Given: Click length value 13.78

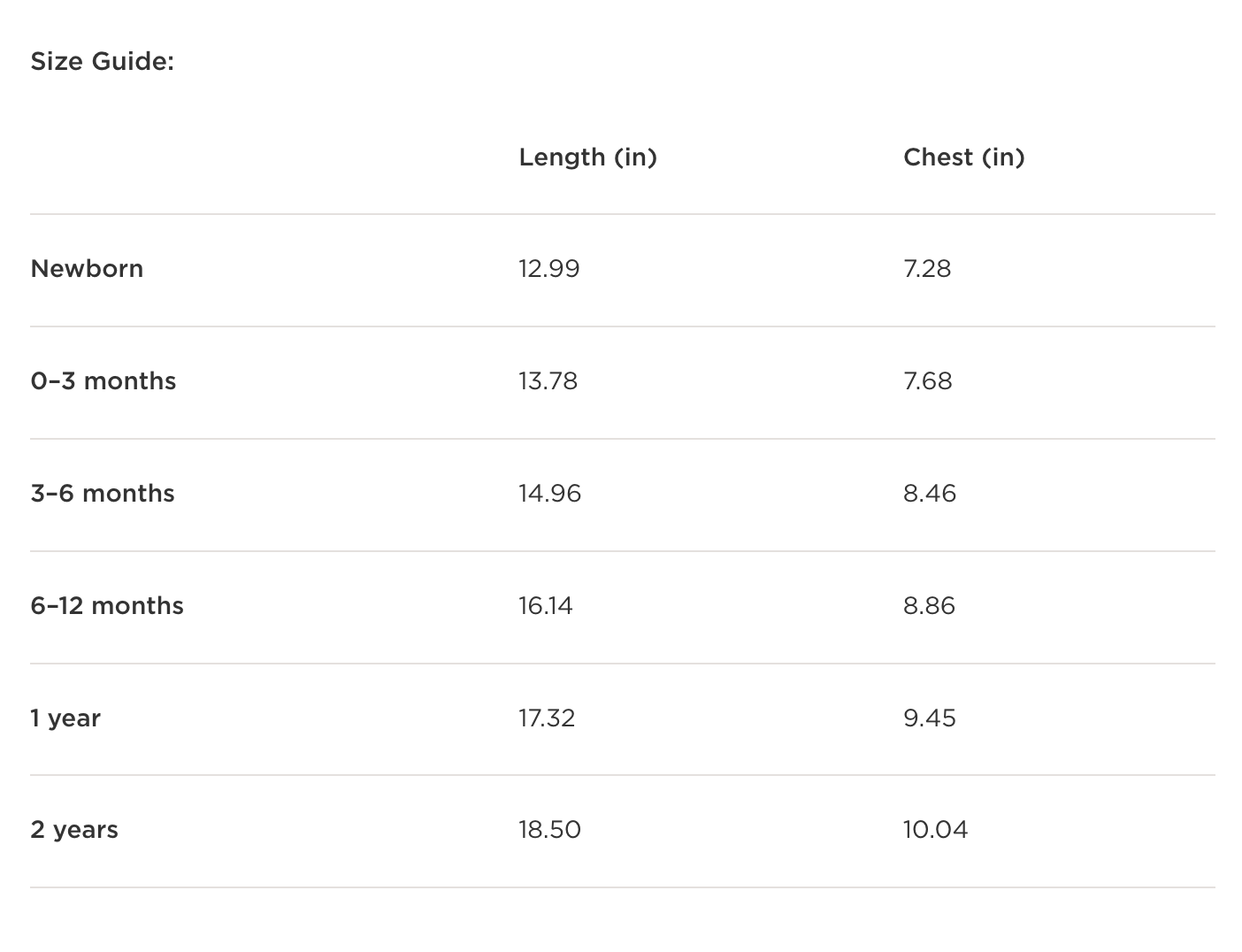Looking at the screenshot, I should click(548, 381).
